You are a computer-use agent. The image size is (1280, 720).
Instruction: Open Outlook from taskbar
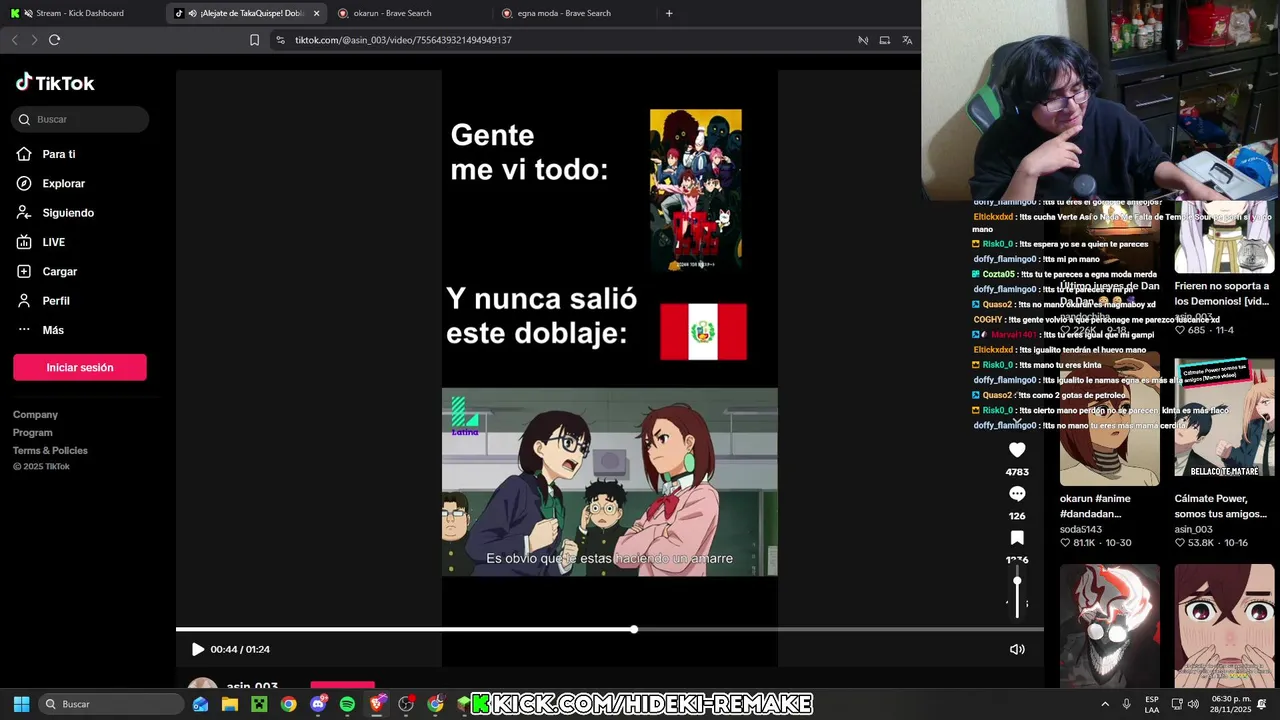(x=201, y=704)
